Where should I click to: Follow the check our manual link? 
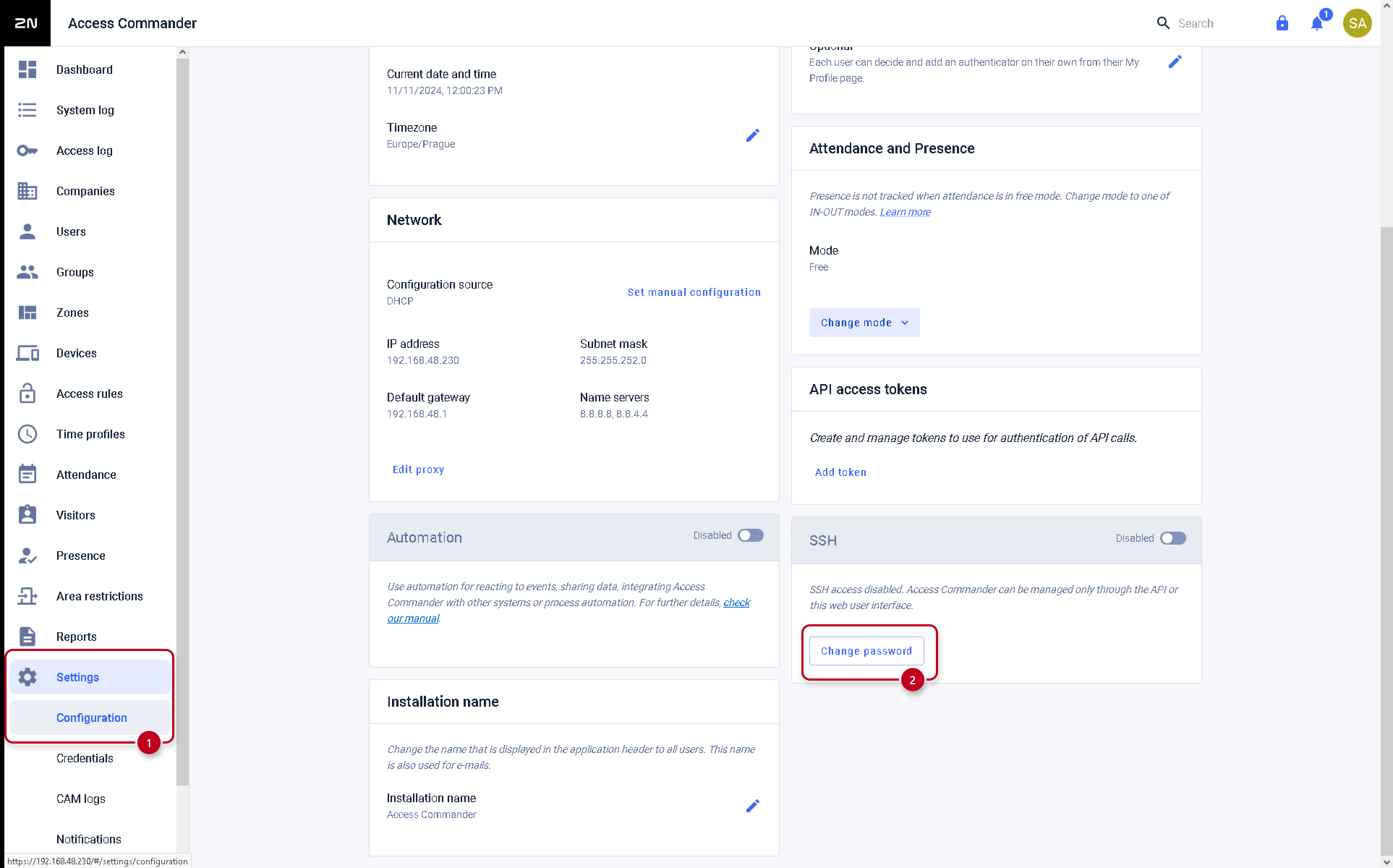coord(568,610)
